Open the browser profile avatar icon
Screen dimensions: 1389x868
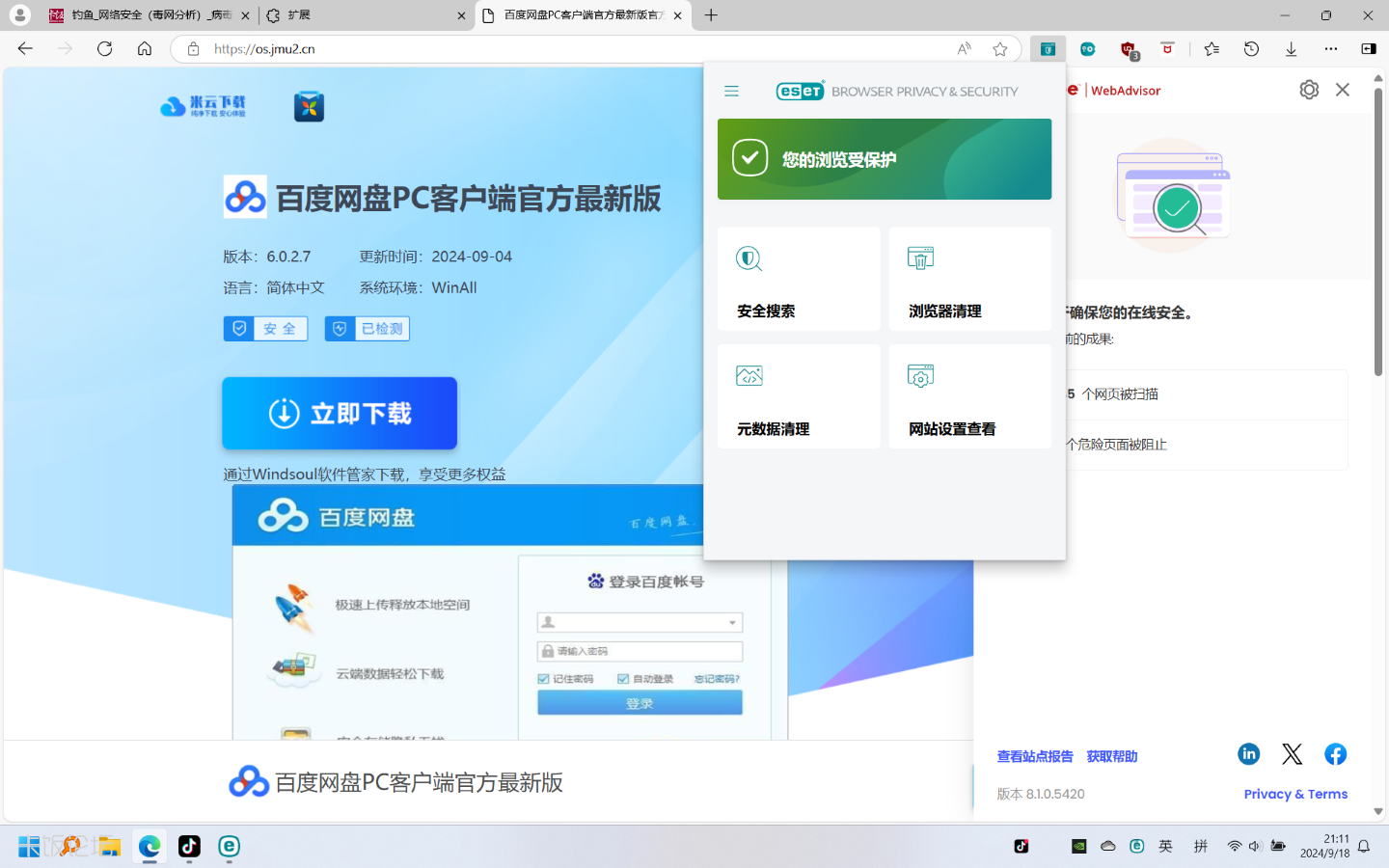click(19, 15)
